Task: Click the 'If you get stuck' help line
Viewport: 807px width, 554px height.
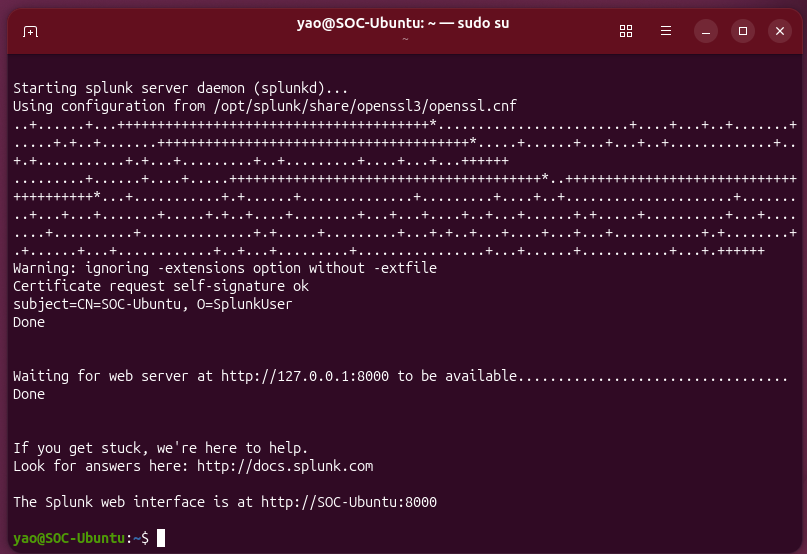Action: [x=161, y=448]
